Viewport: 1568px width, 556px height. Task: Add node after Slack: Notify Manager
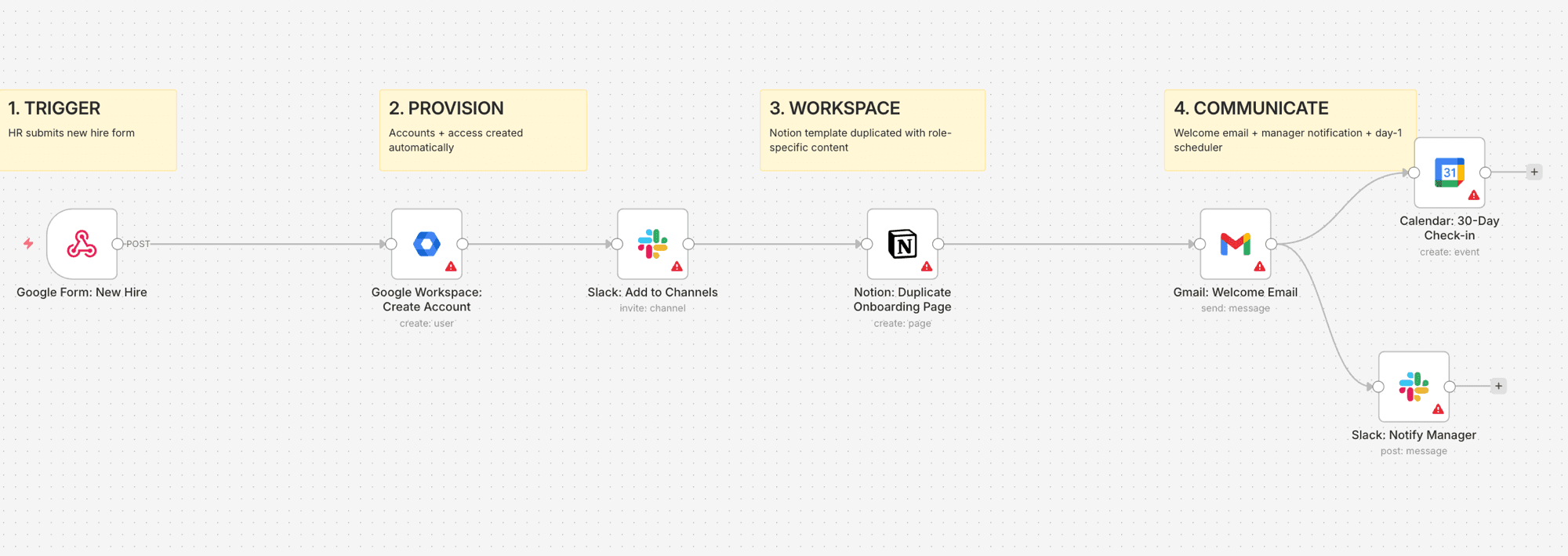[1498, 387]
